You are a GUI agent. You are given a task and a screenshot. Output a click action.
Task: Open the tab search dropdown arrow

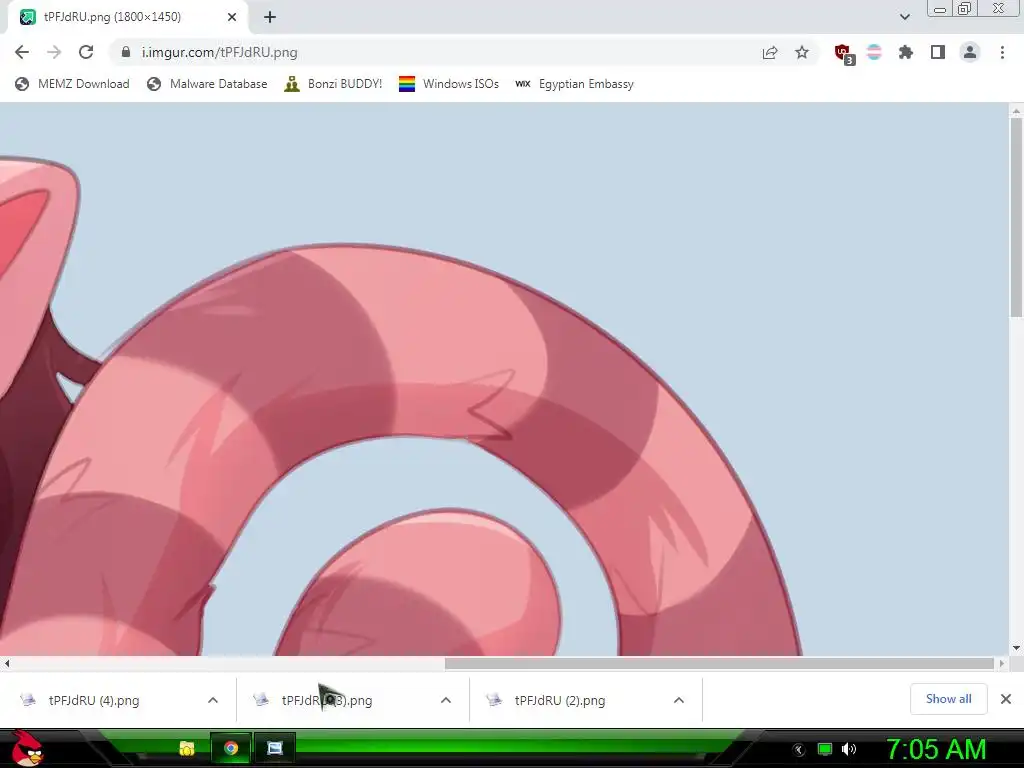click(904, 17)
